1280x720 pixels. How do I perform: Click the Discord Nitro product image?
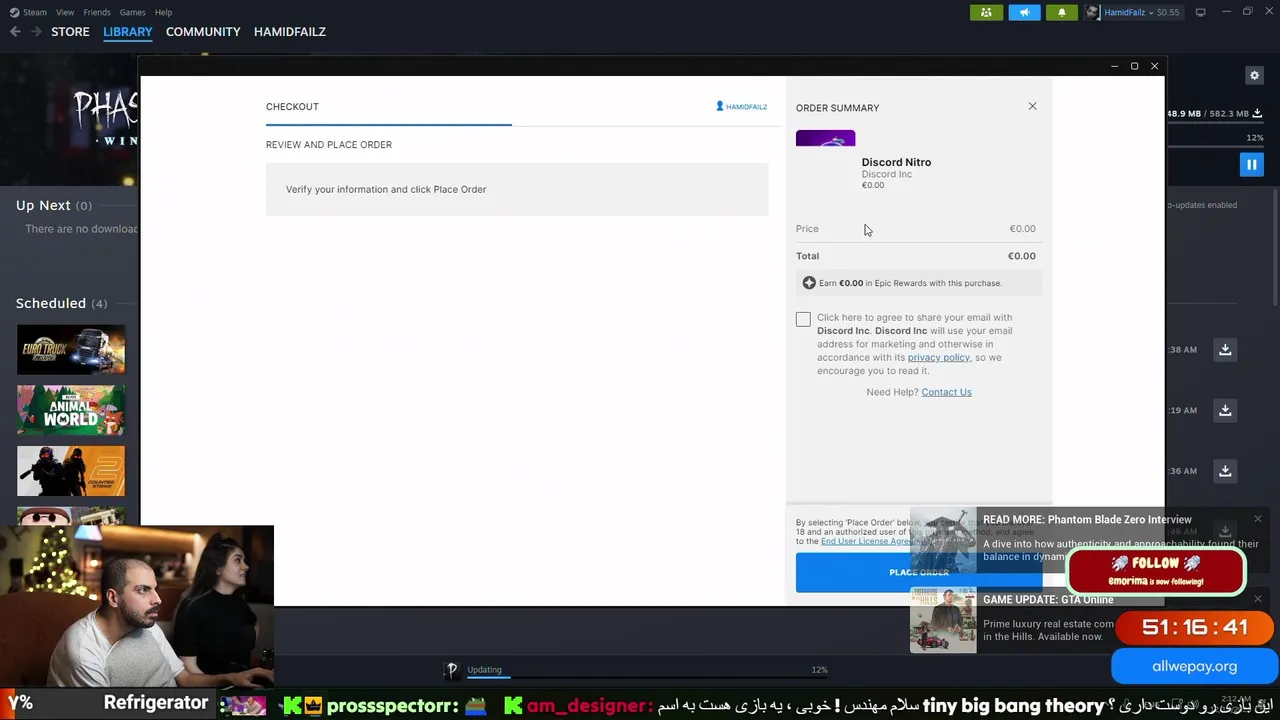pos(825,138)
